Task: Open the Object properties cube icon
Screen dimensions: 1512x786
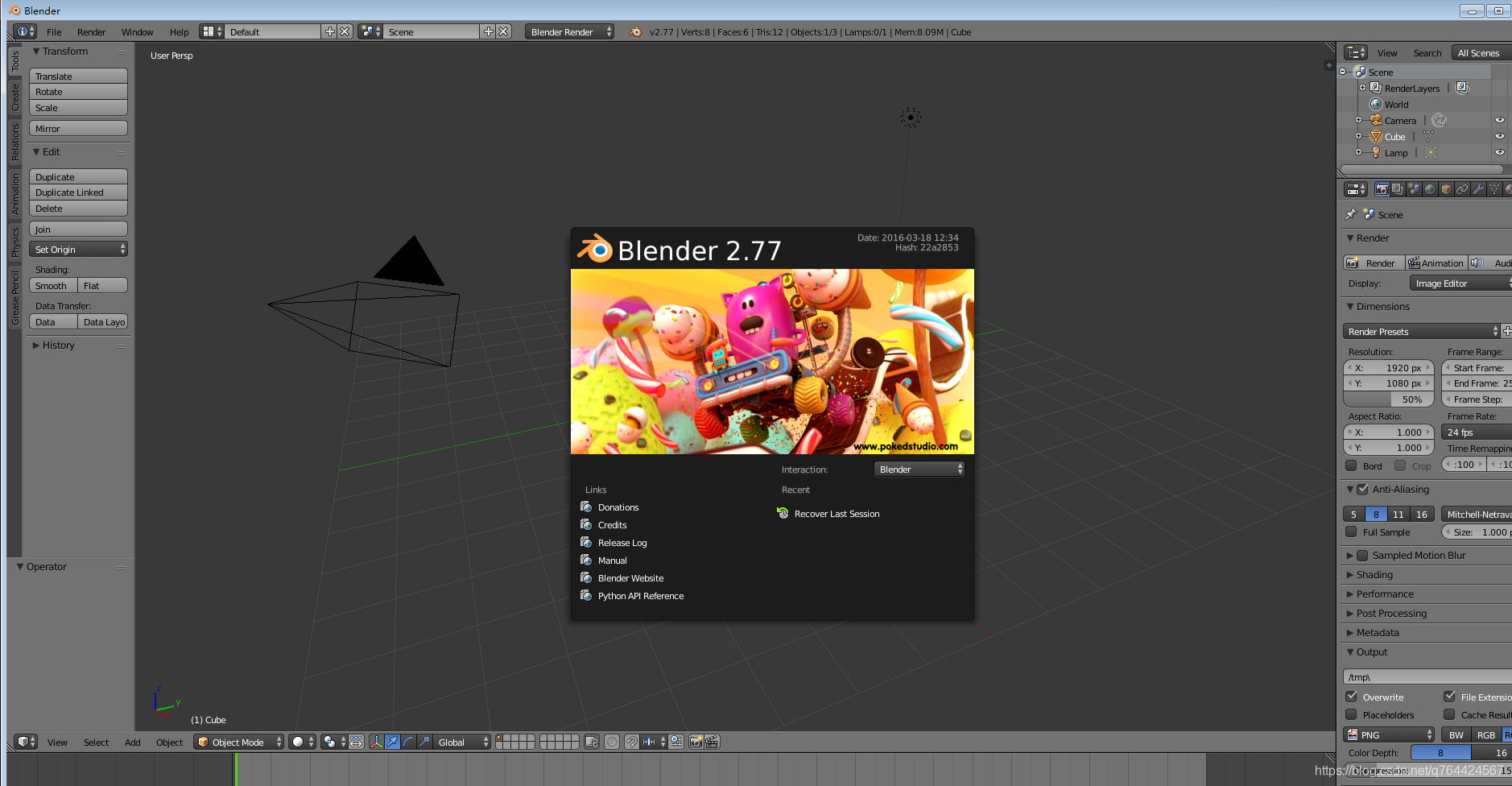Action: point(1446,189)
